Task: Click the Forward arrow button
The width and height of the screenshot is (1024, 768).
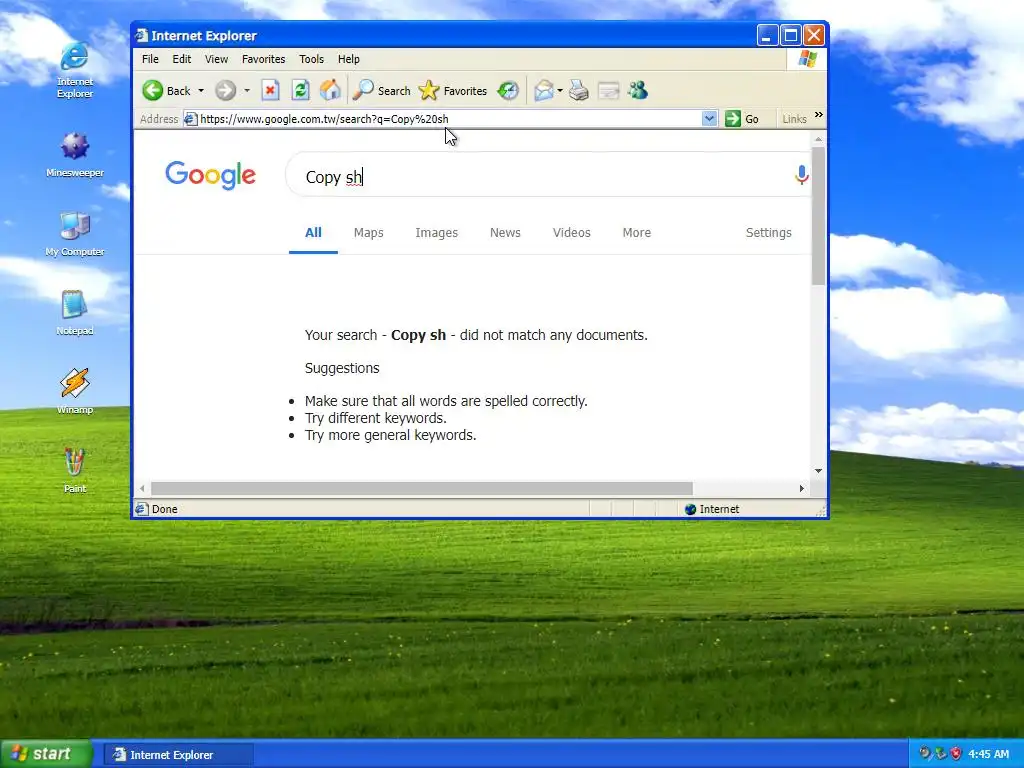Action: [225, 90]
